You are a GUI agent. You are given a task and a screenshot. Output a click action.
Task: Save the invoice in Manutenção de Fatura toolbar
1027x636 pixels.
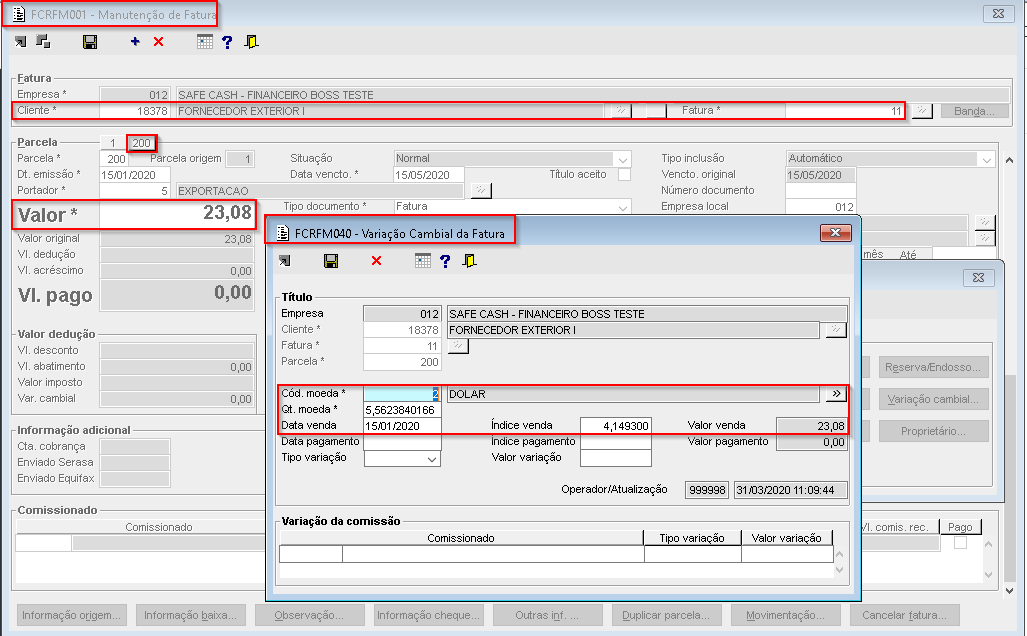pos(90,42)
